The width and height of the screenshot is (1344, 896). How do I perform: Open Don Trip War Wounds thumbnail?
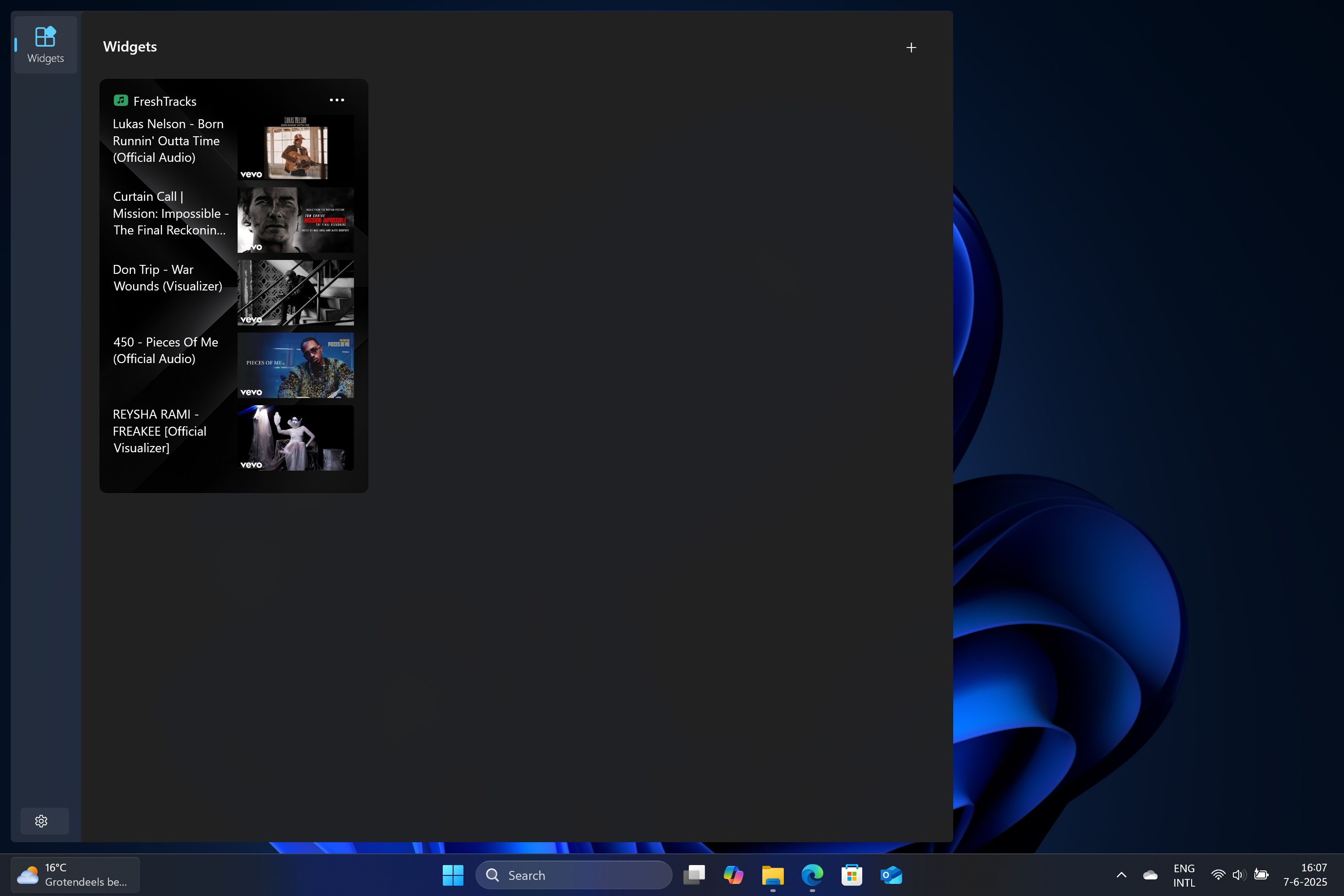click(x=295, y=293)
